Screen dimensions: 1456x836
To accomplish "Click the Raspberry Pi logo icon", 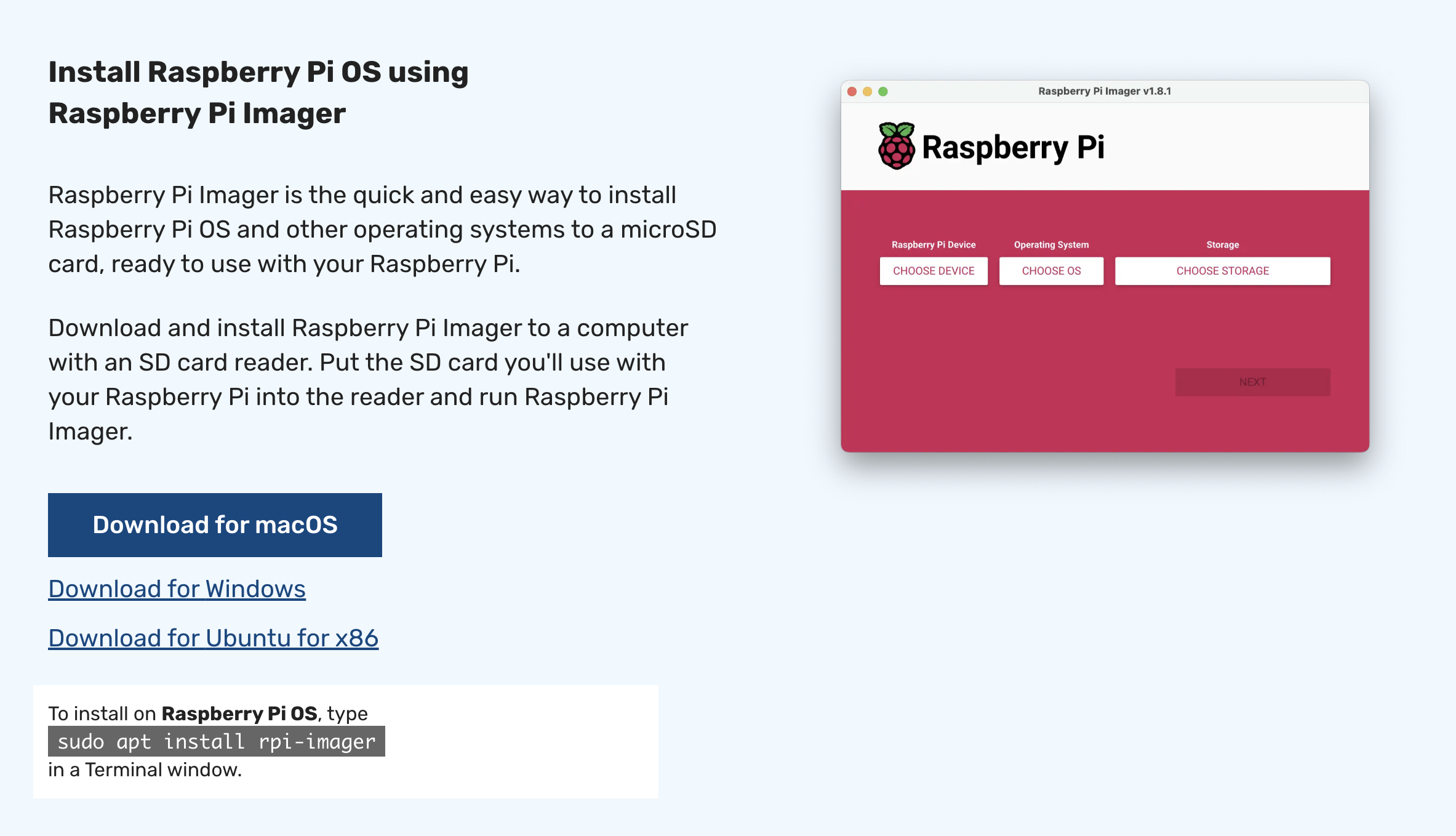I will [x=897, y=147].
